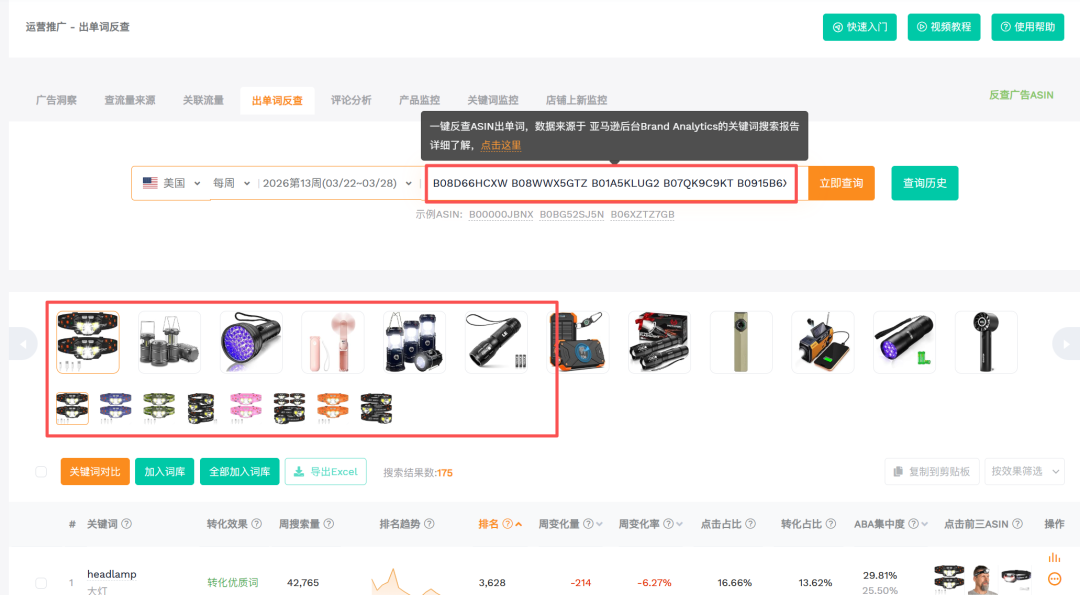Click the 反查广告ASIN link

pos(1021,95)
